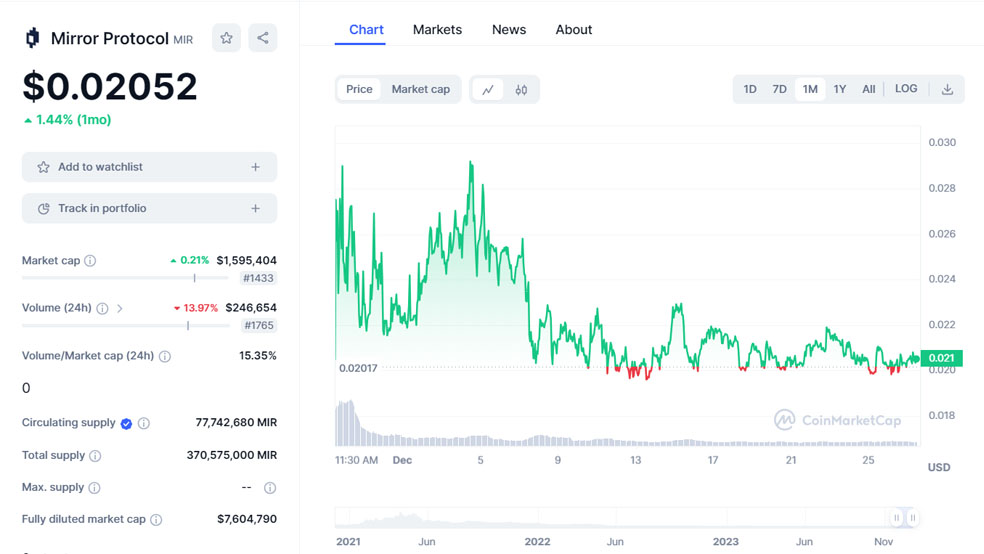Click the share icon next to title

(x=263, y=38)
